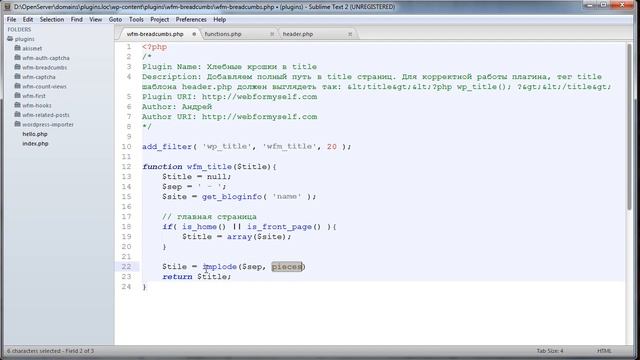This screenshot has width=640, height=360.
Task: Click the wordpress-importer folder icon
Action: (18, 124)
